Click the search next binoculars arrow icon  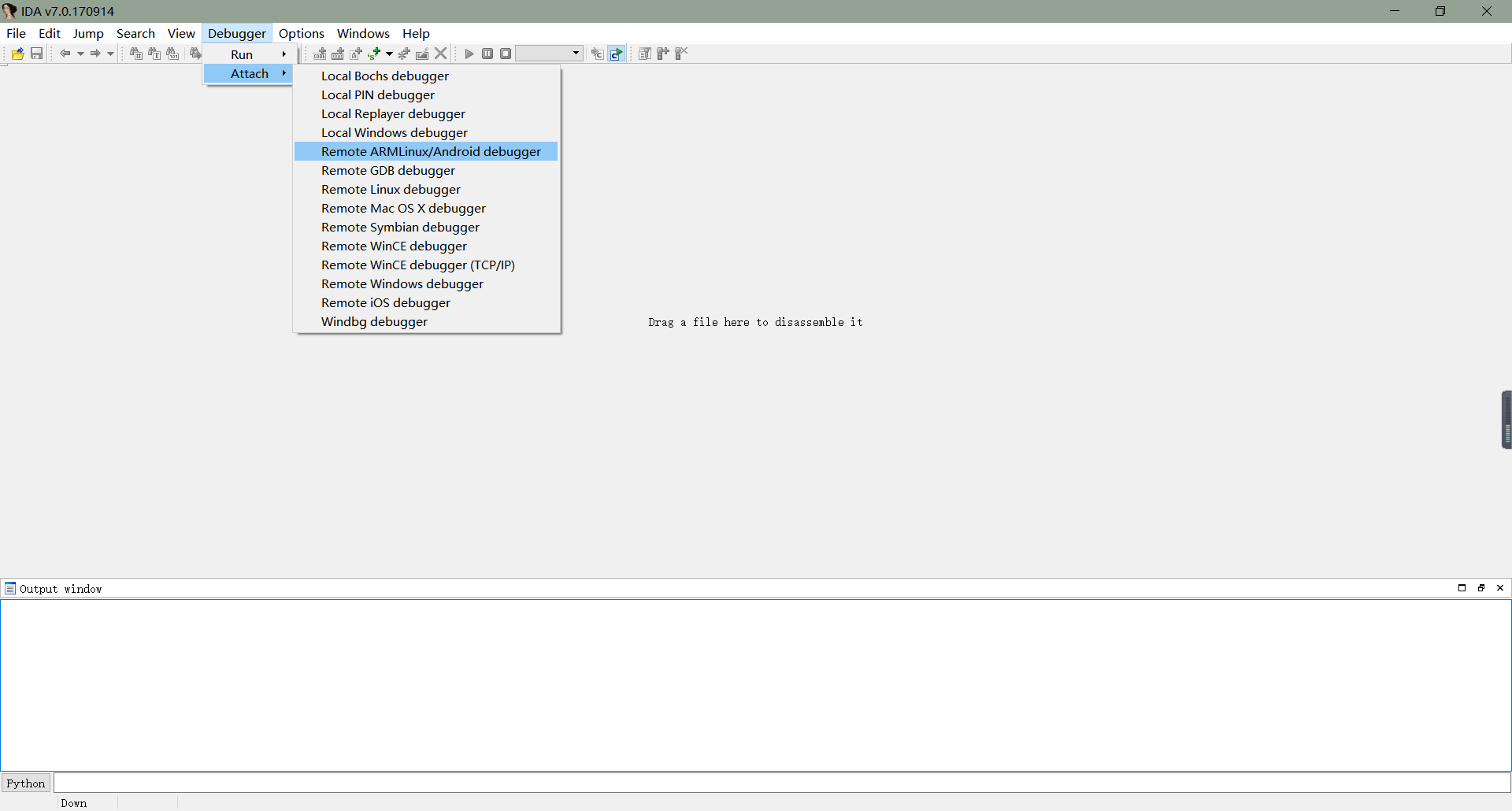(195, 54)
